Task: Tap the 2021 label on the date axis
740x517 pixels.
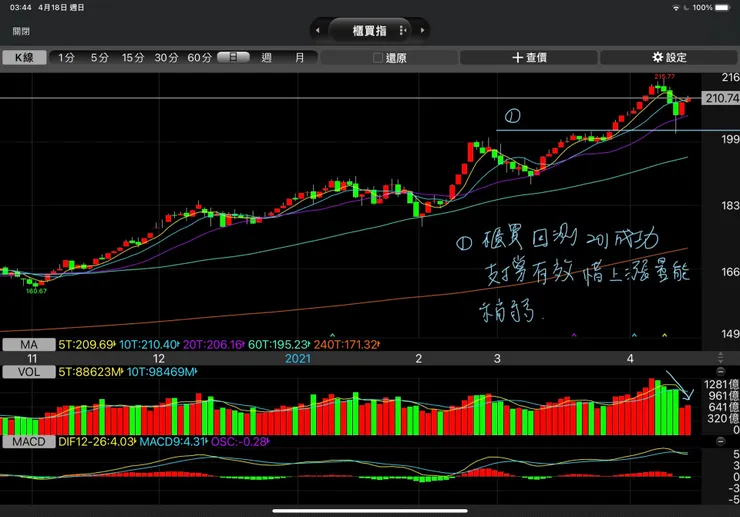Action: click(x=298, y=359)
